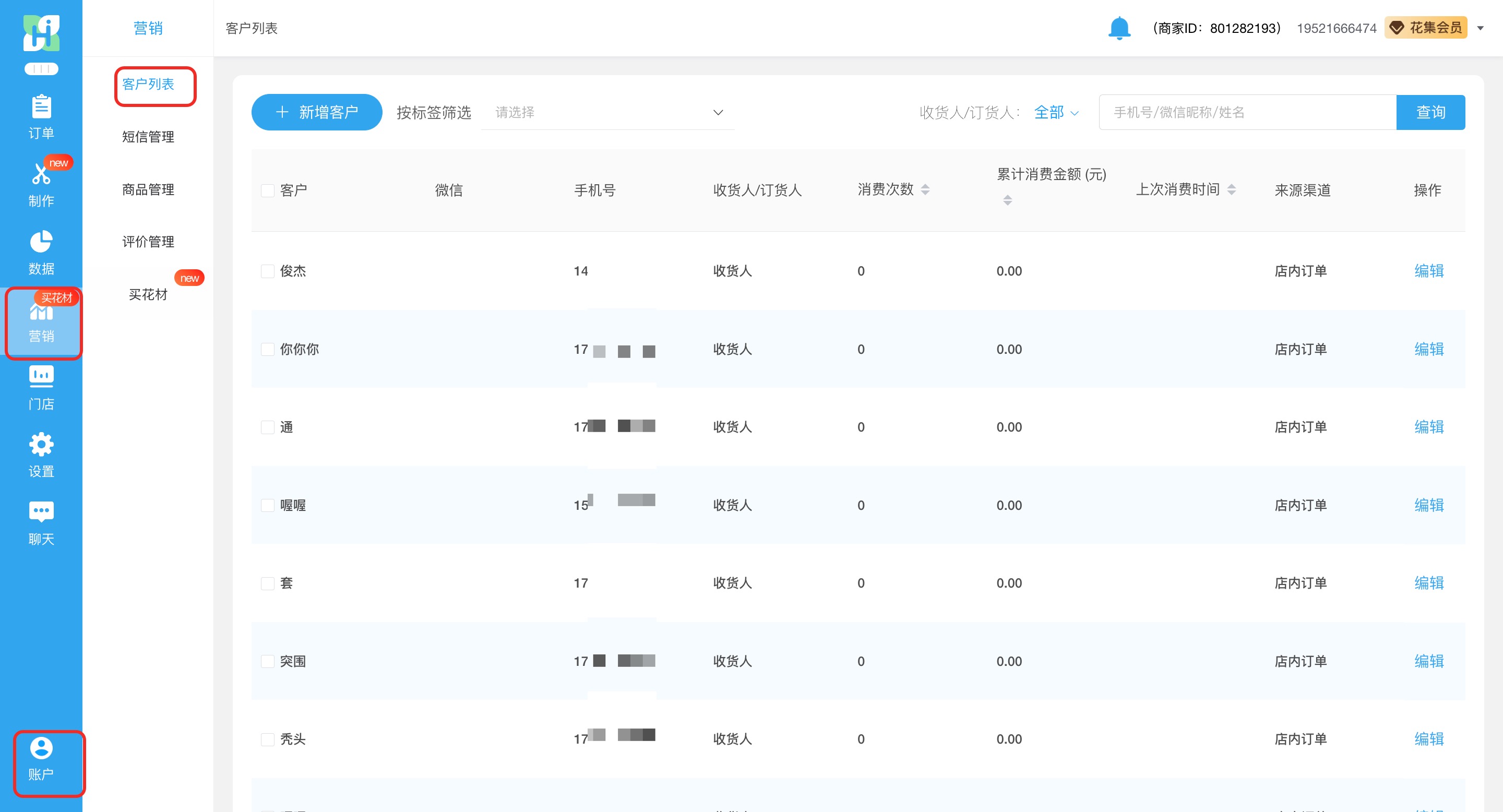1503x812 pixels.
Task: Click customer name 突围
Action: (293, 661)
